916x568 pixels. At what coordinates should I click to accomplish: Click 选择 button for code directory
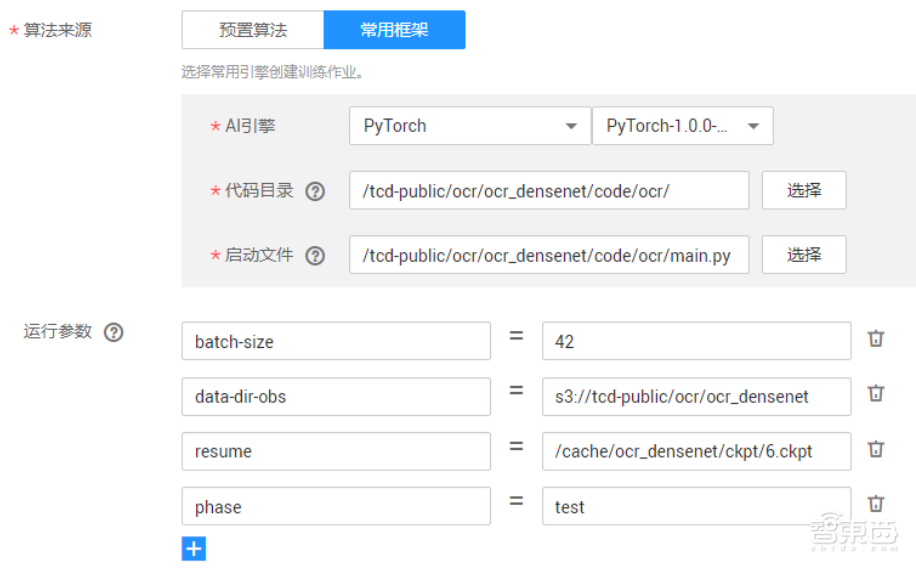point(804,191)
